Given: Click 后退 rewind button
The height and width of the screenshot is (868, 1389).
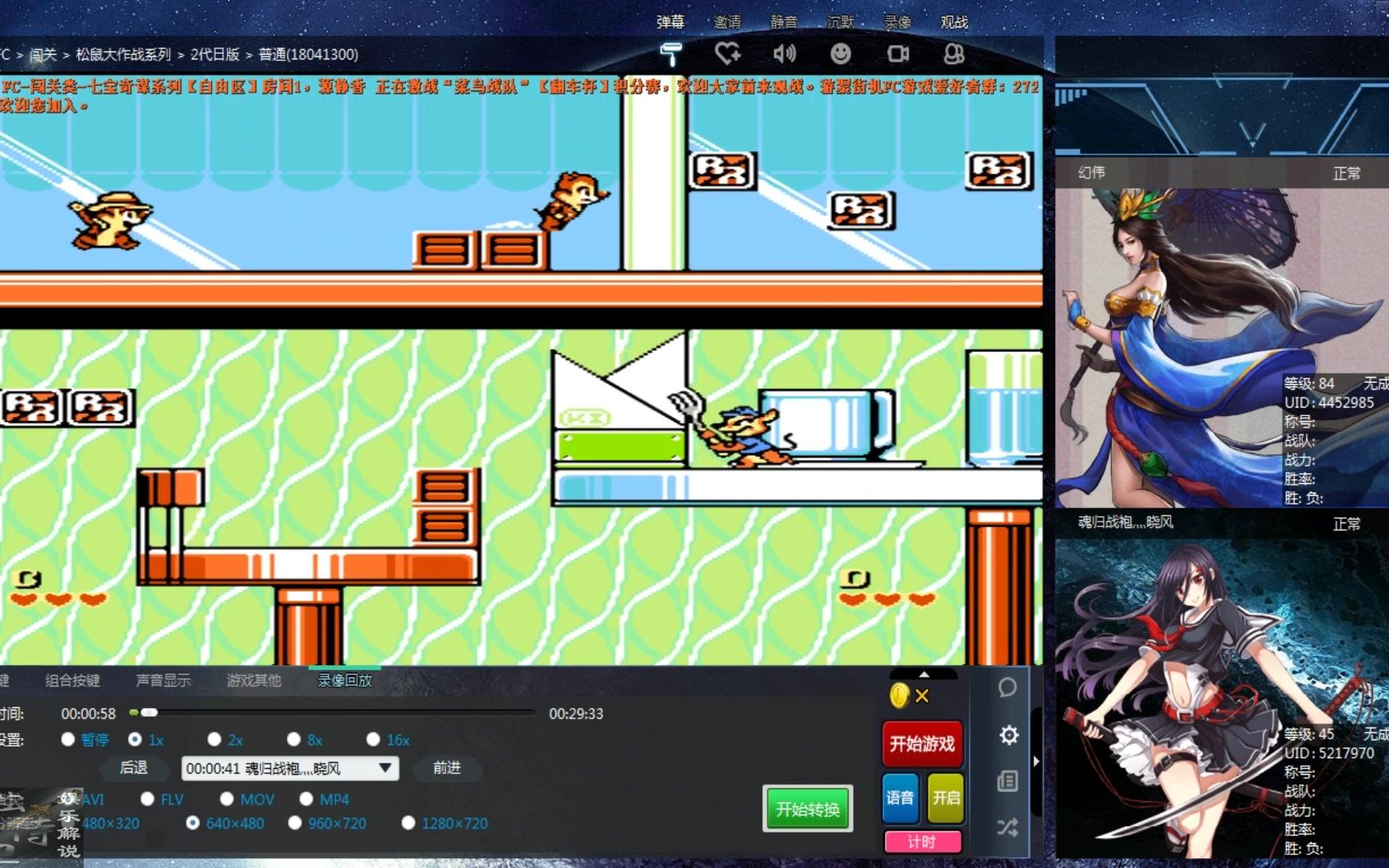Looking at the screenshot, I should [x=133, y=768].
